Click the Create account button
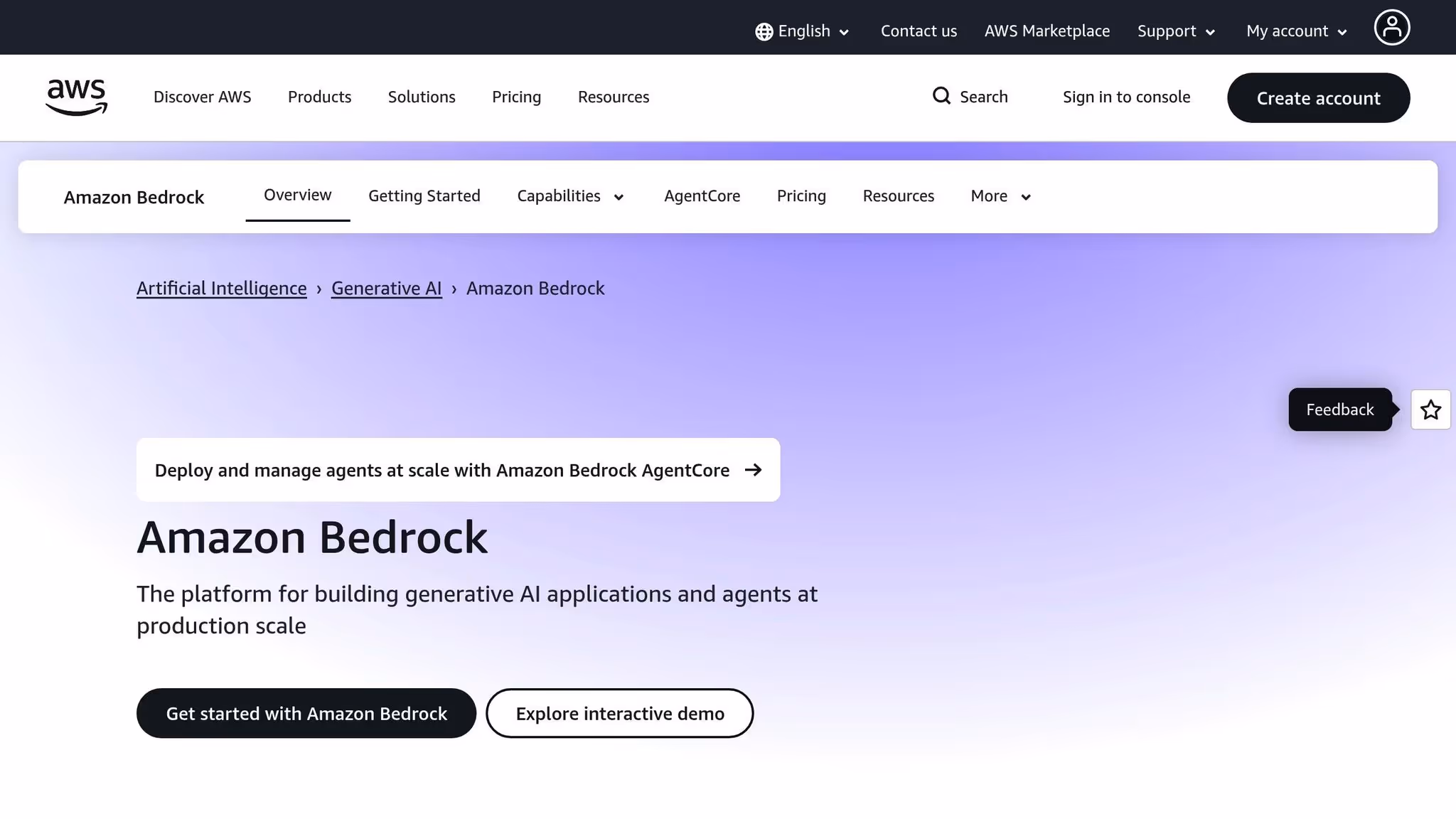Screen dimensions: 1456x819 click(x=1318, y=97)
